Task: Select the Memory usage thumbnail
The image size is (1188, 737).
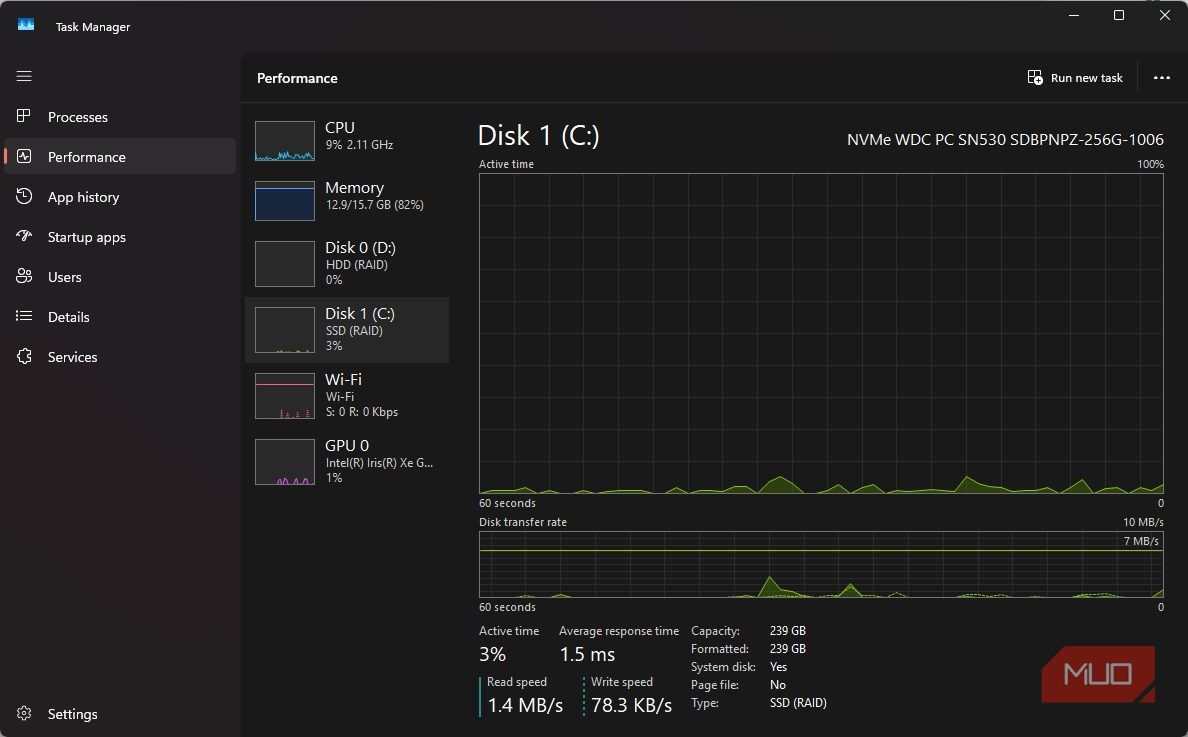Action: click(285, 201)
